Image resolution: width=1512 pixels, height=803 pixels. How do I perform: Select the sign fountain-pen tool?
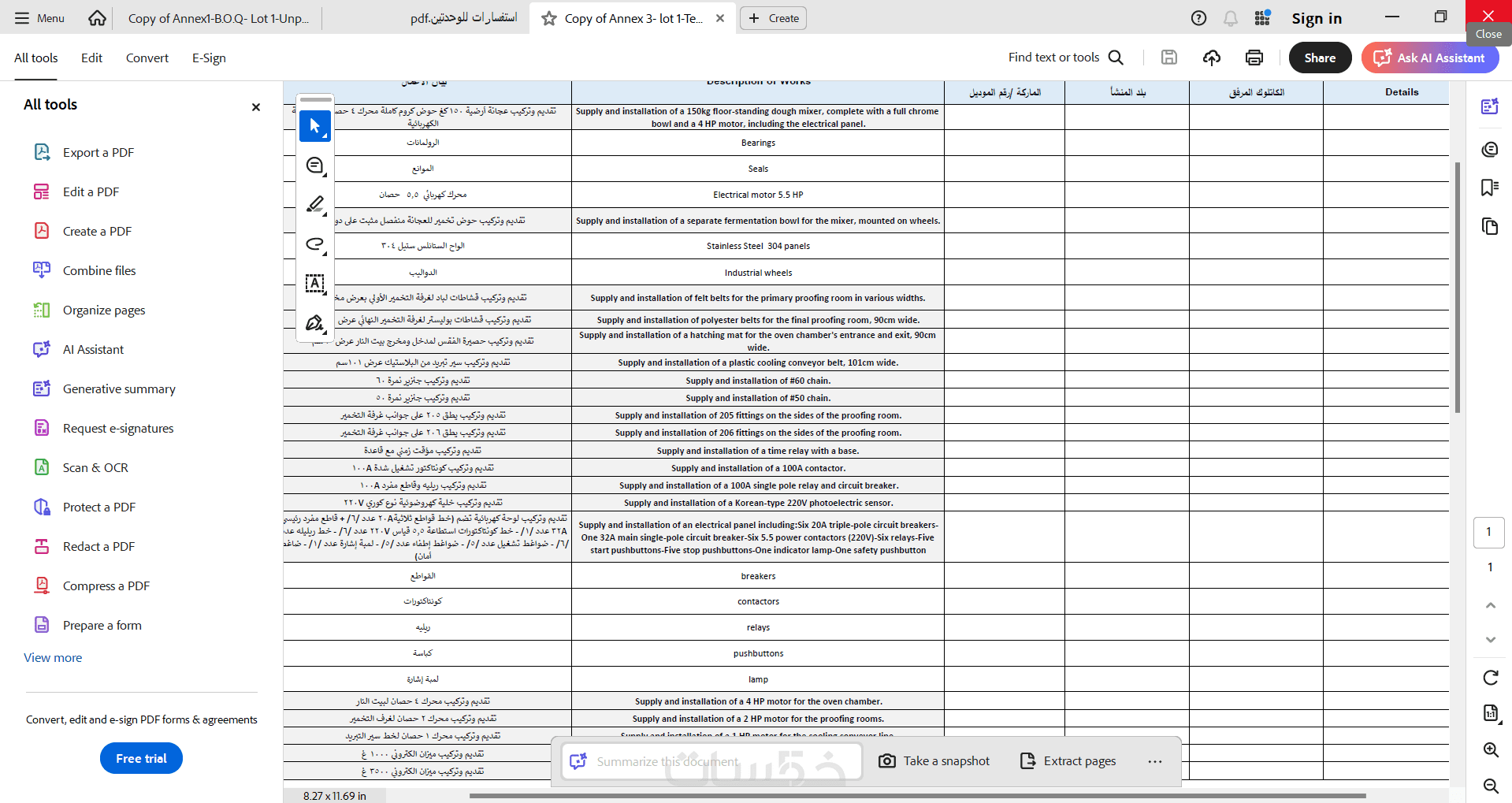(315, 323)
